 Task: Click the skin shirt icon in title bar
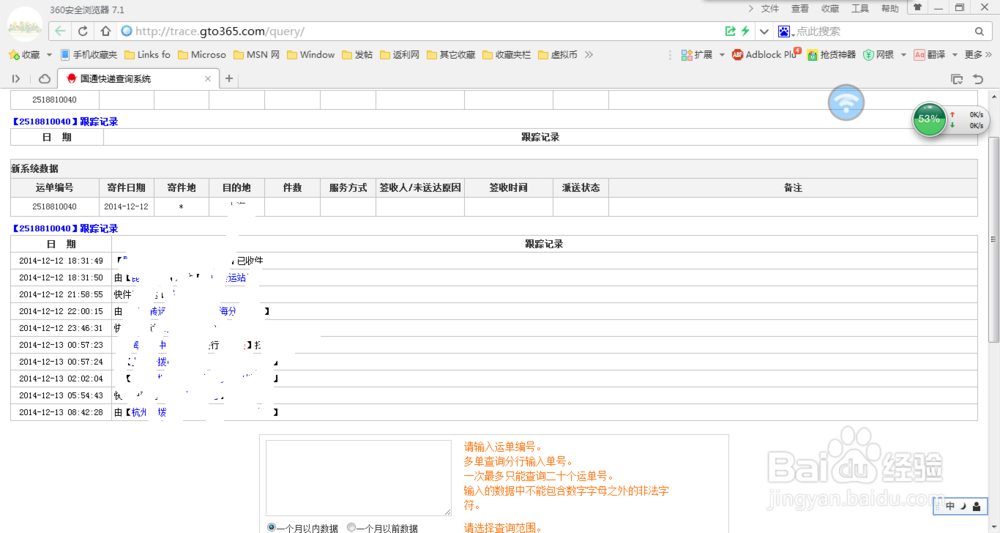(917, 8)
